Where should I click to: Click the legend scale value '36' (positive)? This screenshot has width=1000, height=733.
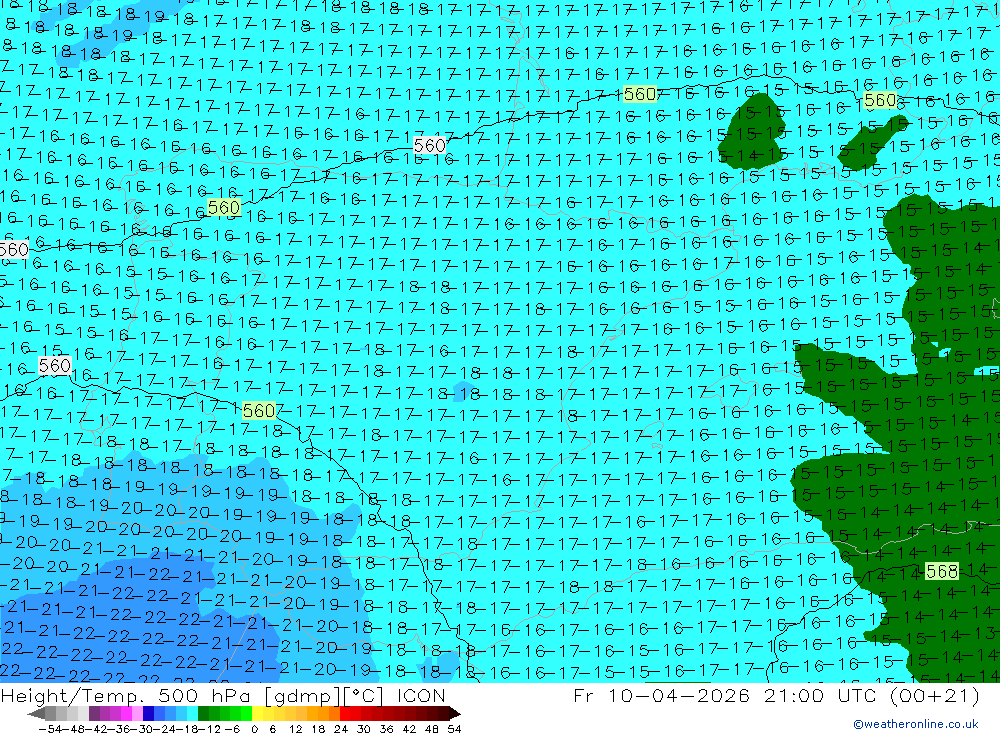tap(386, 729)
